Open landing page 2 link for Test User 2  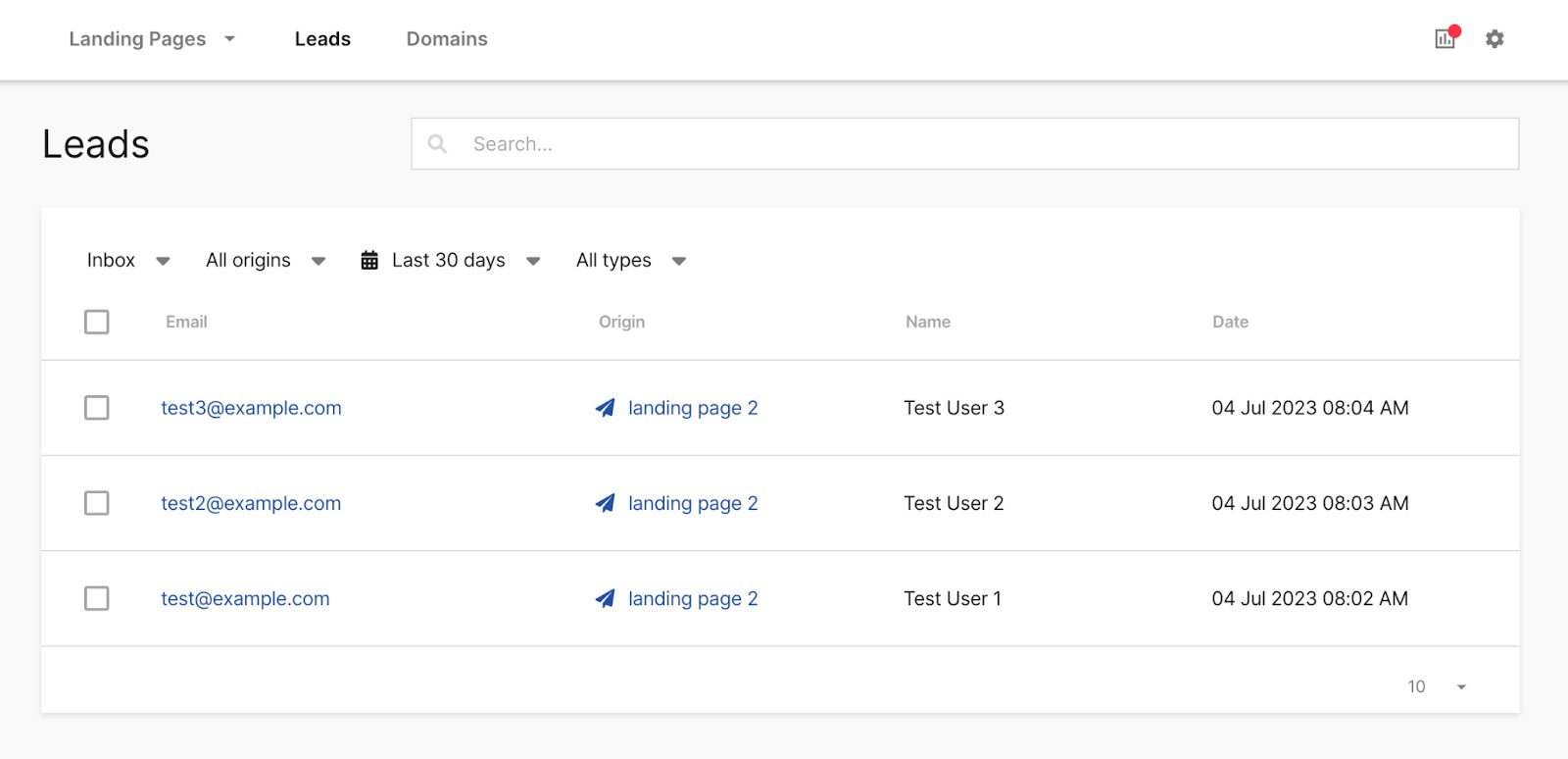[693, 503]
